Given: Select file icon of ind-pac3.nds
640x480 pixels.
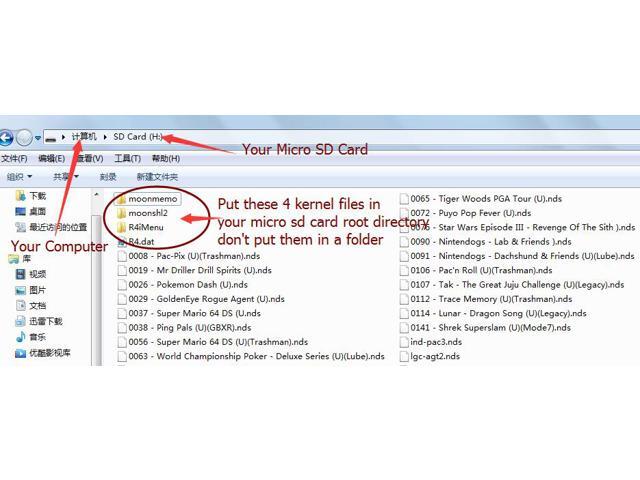Looking at the screenshot, I should point(404,342).
